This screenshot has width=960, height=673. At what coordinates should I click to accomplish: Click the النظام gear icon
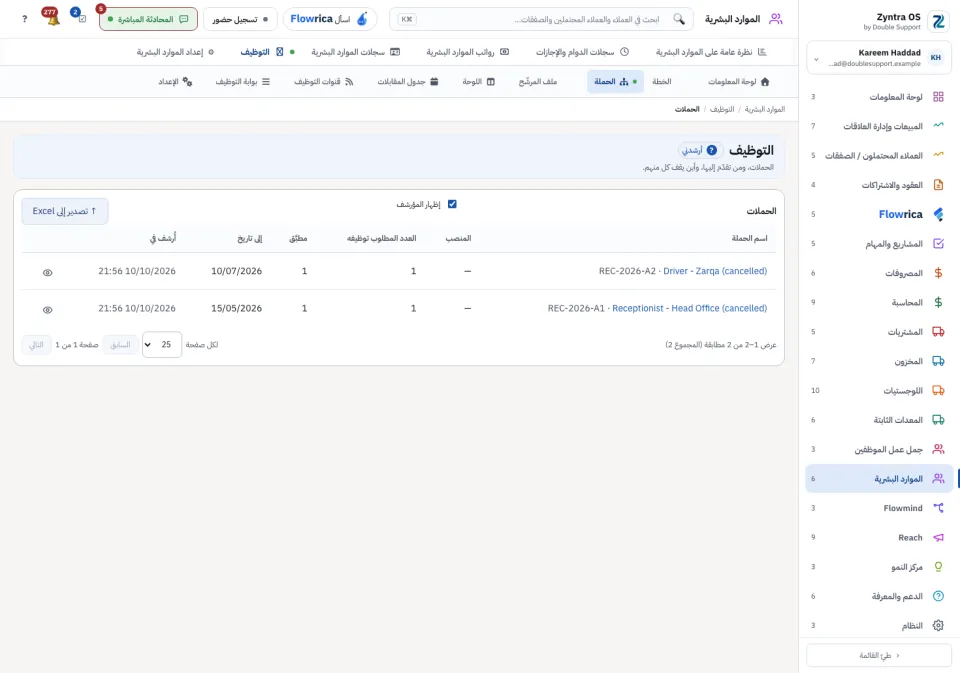tap(938, 625)
